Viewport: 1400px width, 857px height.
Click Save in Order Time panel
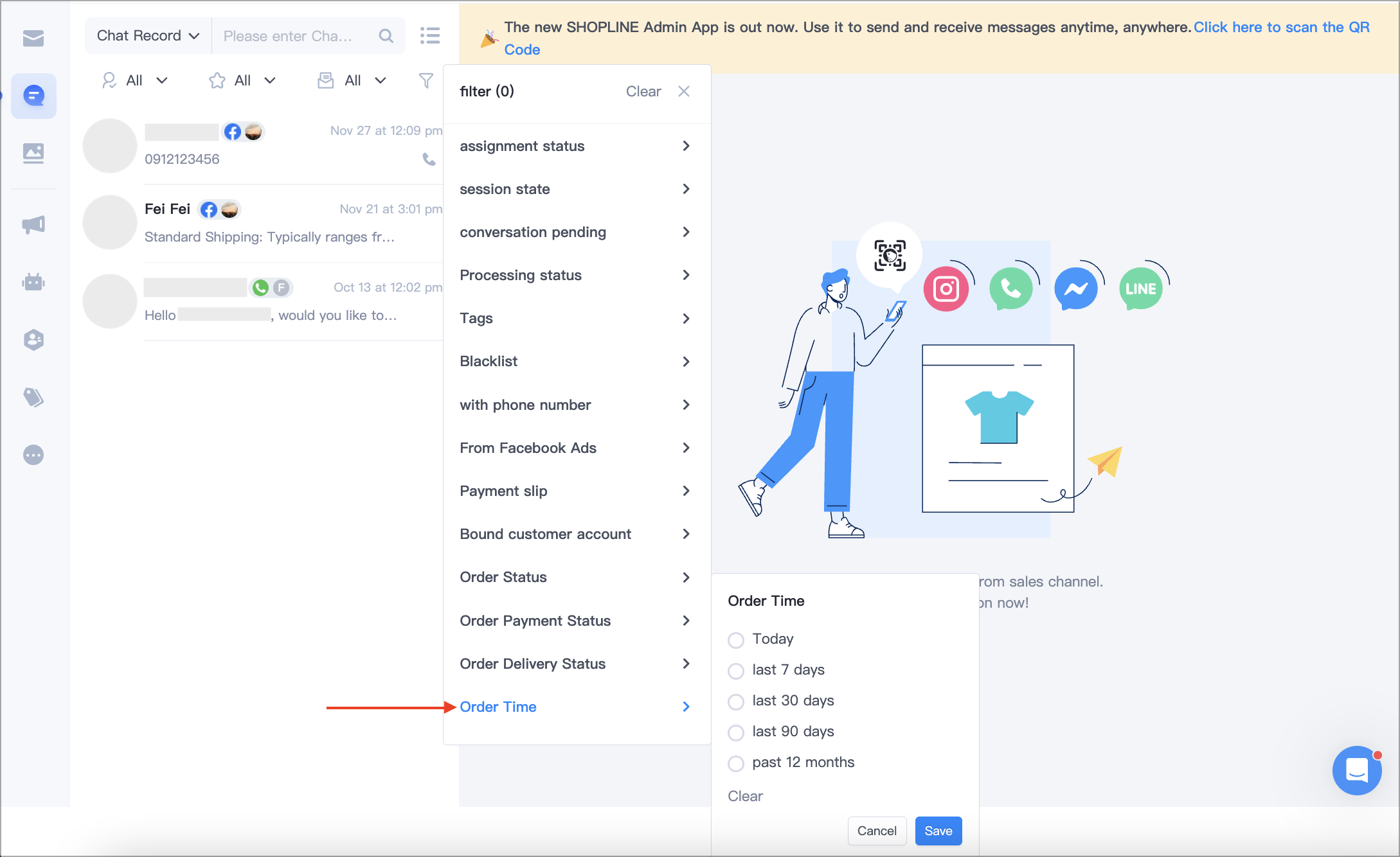(938, 831)
